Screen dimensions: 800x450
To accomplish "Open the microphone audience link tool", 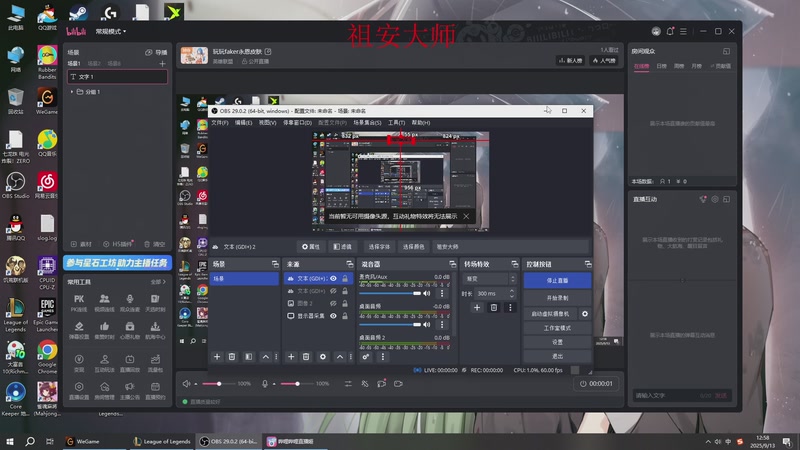I will coord(130,302).
